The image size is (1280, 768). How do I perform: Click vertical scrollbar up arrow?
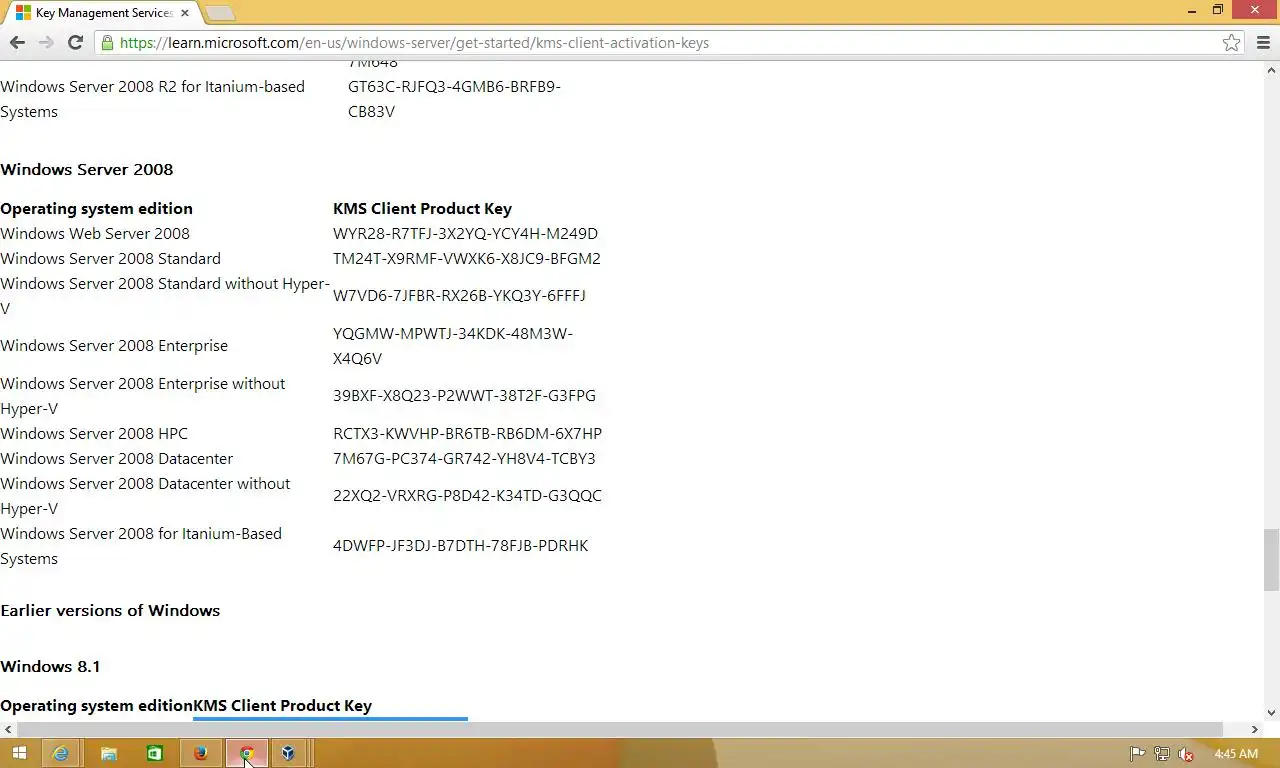tap(1272, 70)
